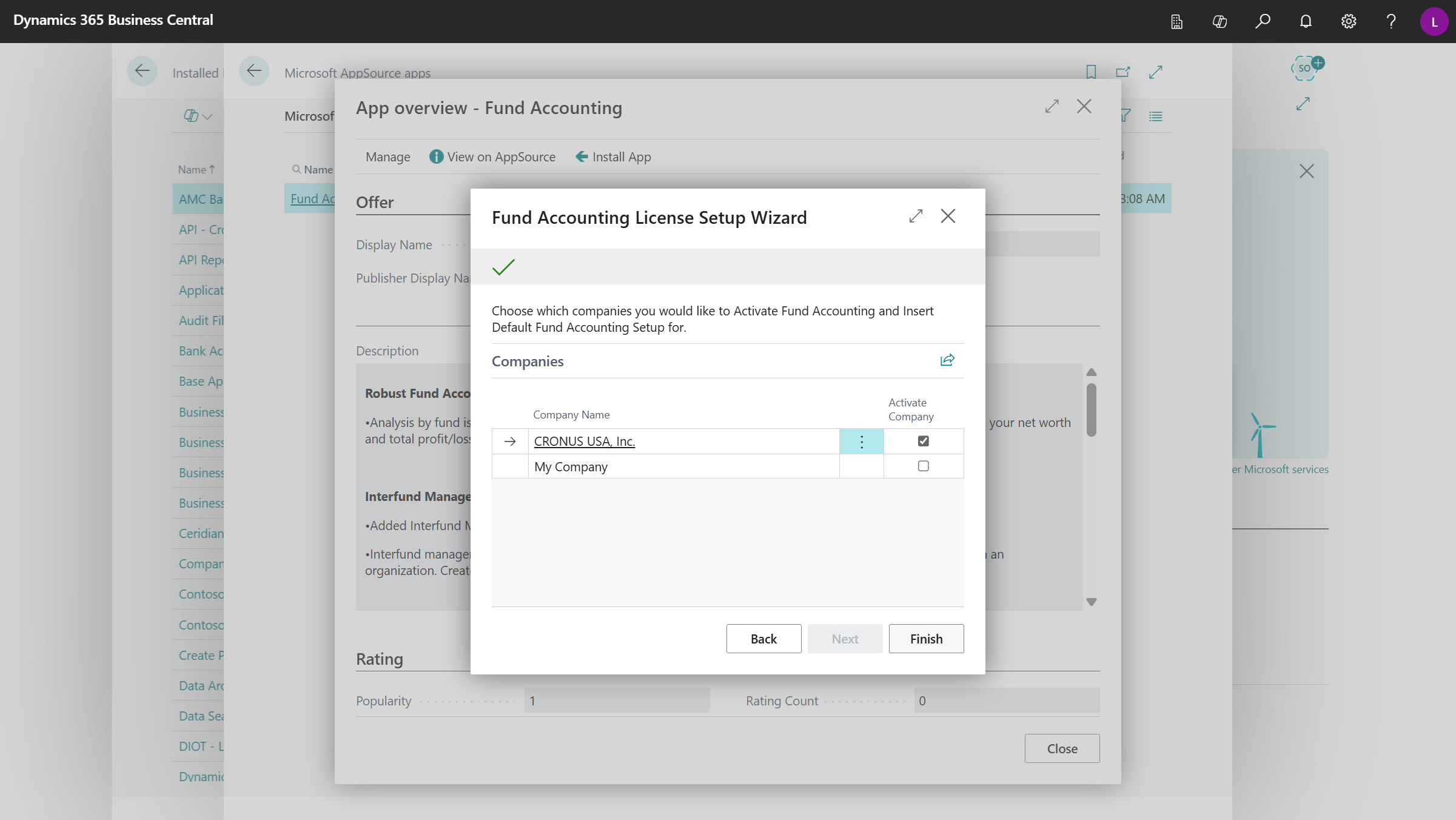Image resolution: width=1456 pixels, height=820 pixels.
Task: Open the CRONUS USA, Inc. company link
Action: (584, 441)
